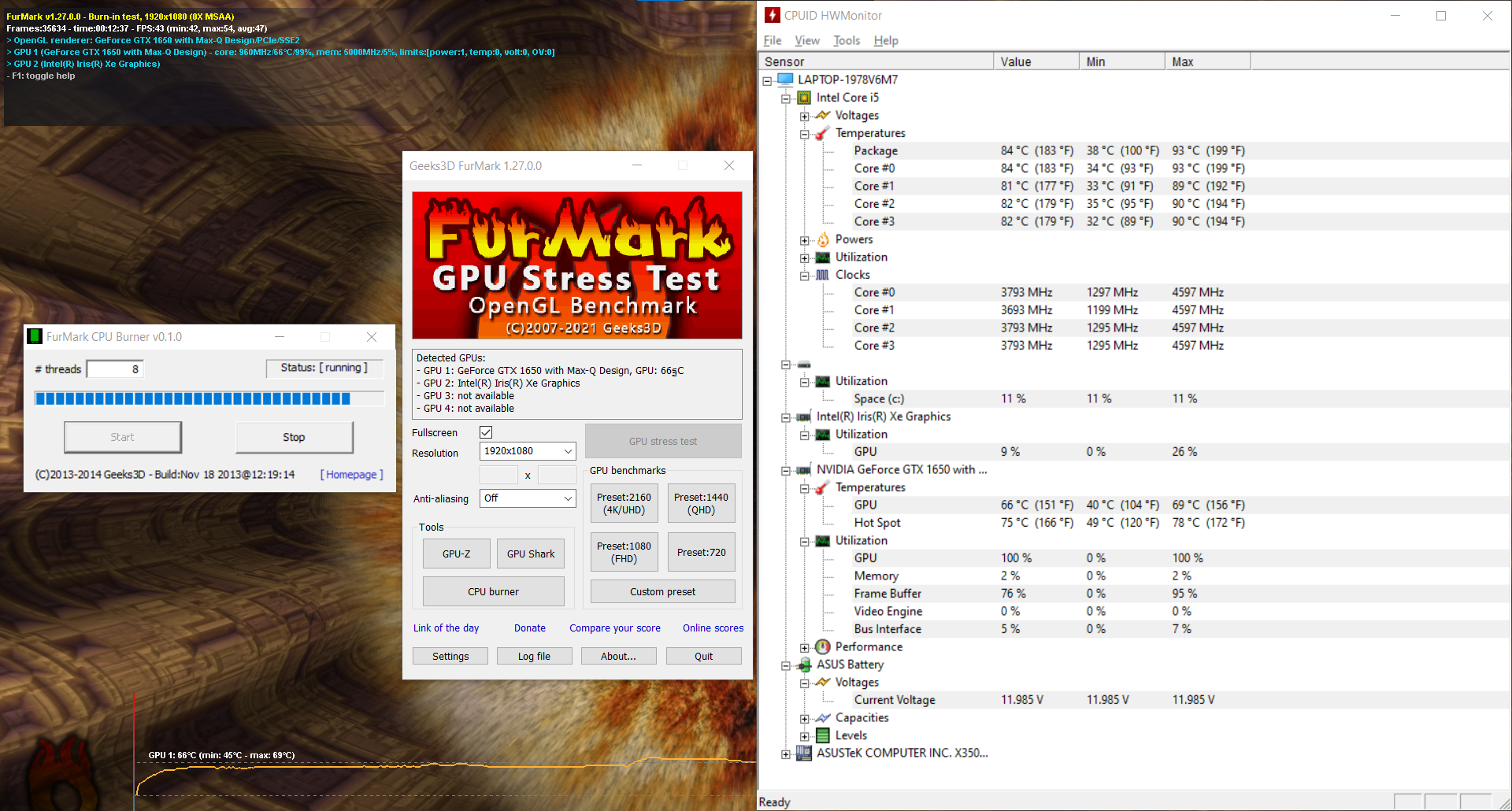Click the NVIDIA Utilization icon
Screen dimensions: 1512x811
[x=823, y=541]
